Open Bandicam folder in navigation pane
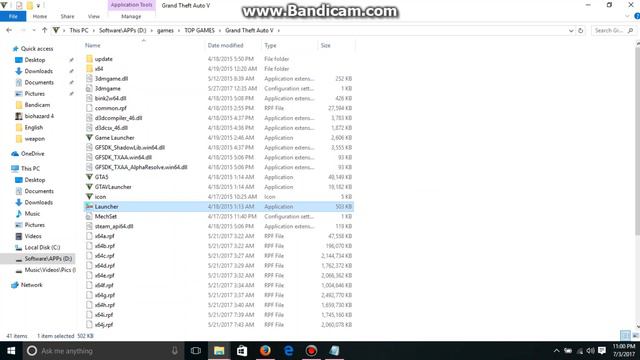Screen dimensions: 640x360 [x=37, y=105]
